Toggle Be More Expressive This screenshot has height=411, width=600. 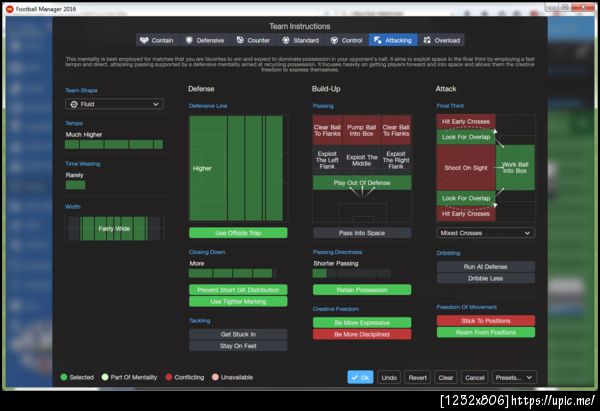[362, 323]
